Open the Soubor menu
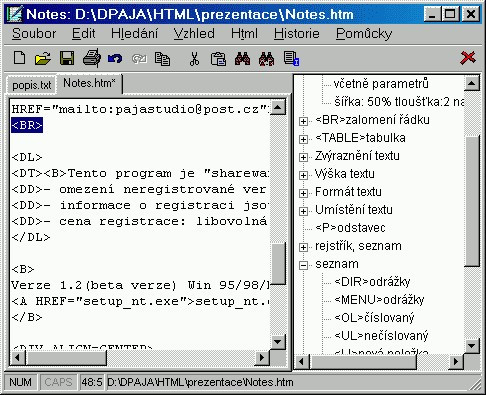This screenshot has width=486, height=395. [x=34, y=34]
